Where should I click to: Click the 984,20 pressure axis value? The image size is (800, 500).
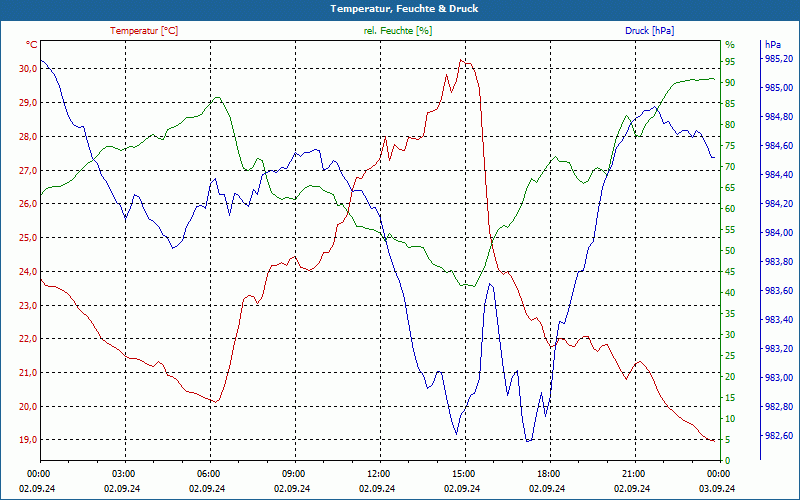tap(780, 204)
